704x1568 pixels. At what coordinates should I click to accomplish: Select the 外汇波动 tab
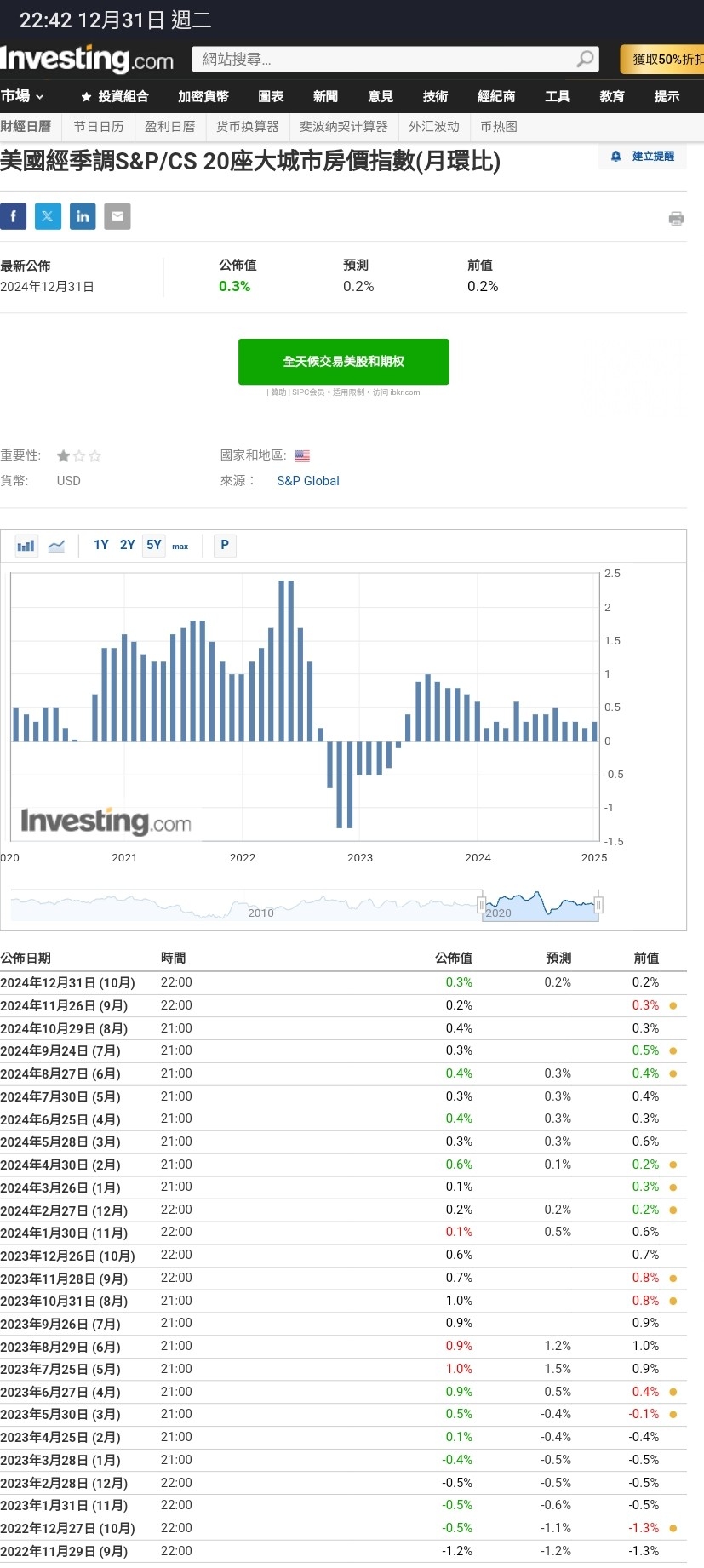[434, 127]
